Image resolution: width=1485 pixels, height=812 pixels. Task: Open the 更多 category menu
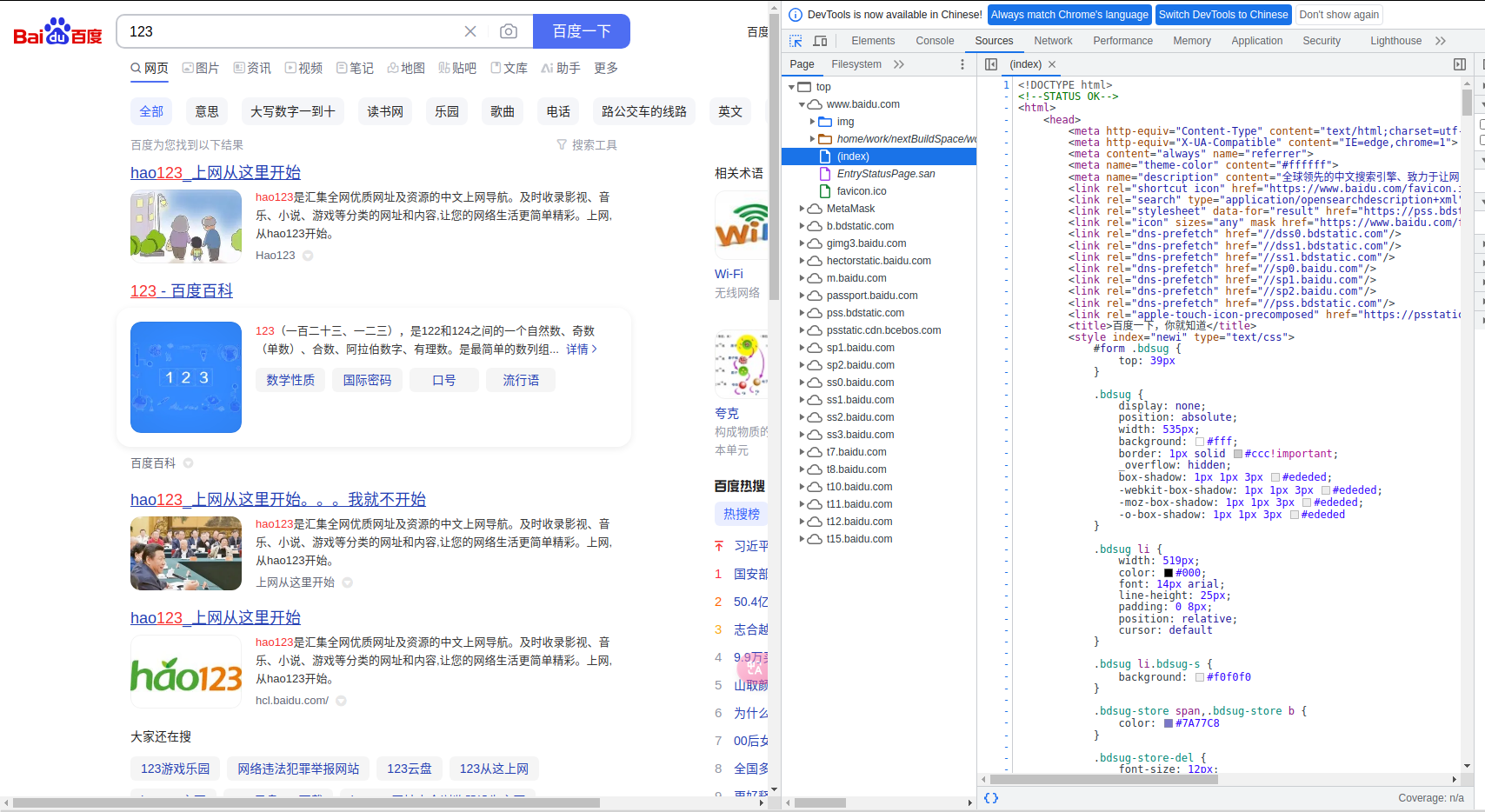click(x=606, y=68)
